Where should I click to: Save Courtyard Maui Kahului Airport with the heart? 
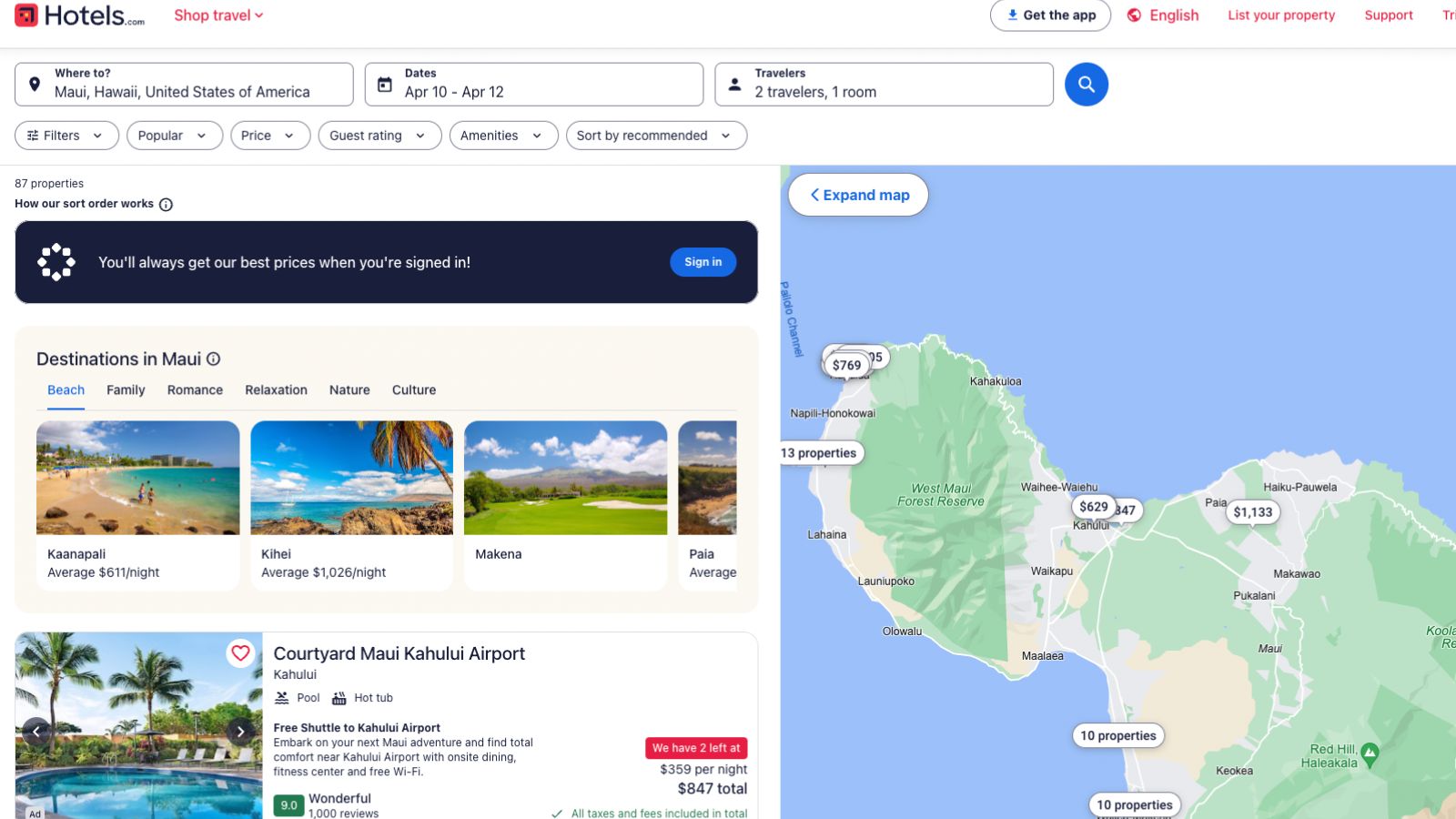[240, 652]
